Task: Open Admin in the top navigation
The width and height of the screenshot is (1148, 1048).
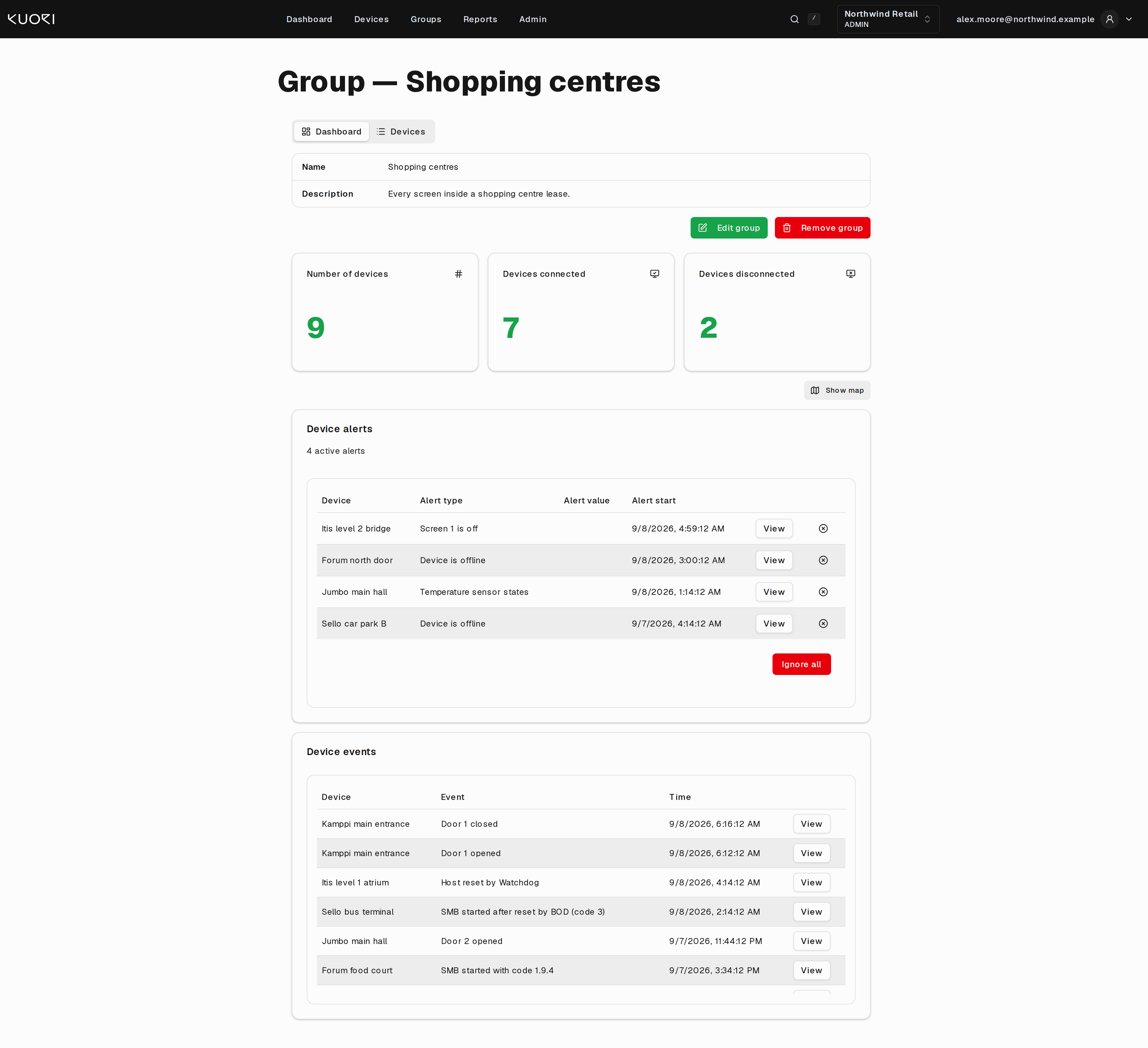Action: 532,19
